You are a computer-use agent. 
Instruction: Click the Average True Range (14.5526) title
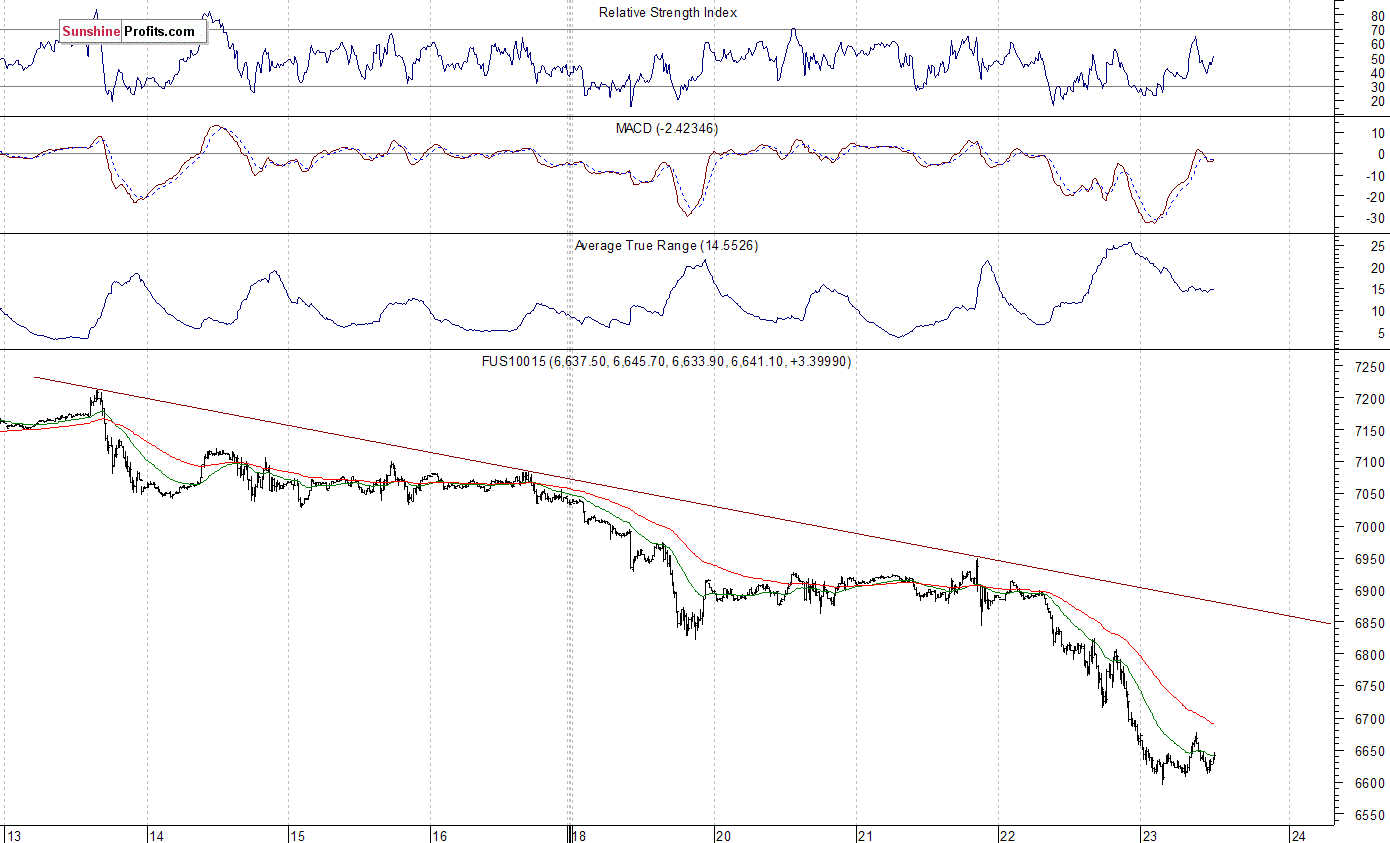coord(666,245)
